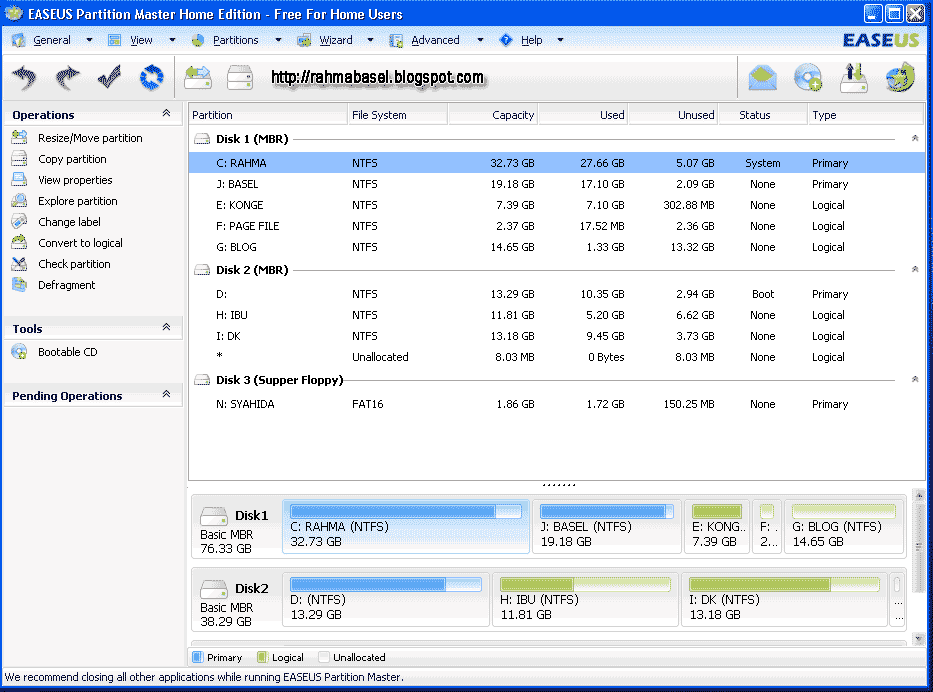Viewport: 933px width, 692px height.
Task: Click the Redo arrow toolbar icon
Action: [x=67, y=78]
